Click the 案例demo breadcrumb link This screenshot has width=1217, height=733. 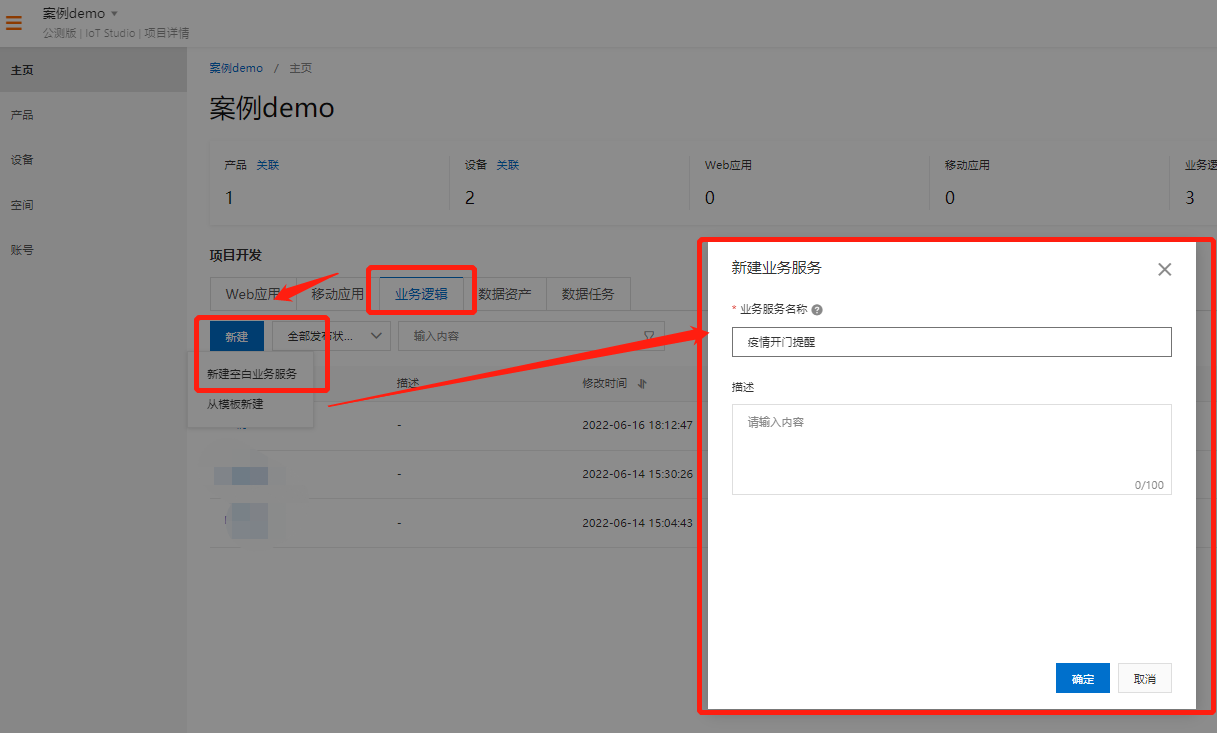click(236, 68)
